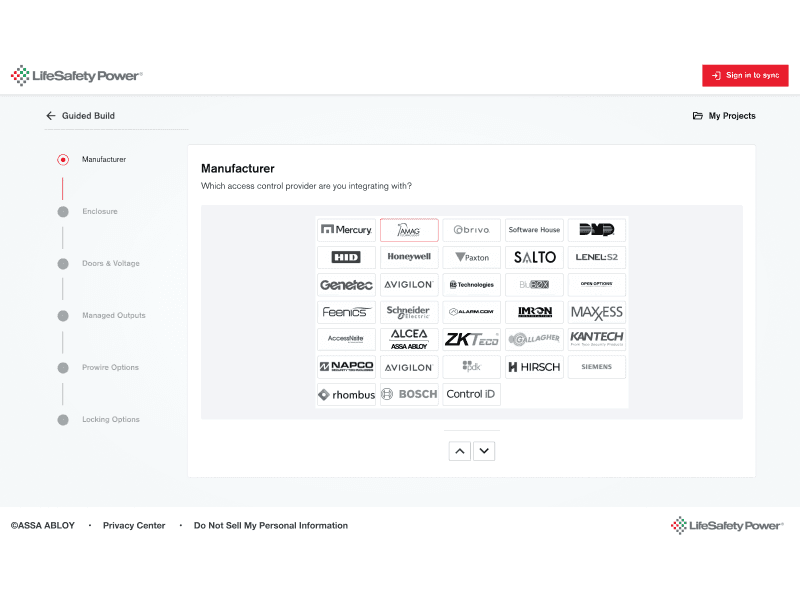This screenshot has height=600, width=800.
Task: Select the Siemens manufacturer tile
Action: pyautogui.click(x=596, y=367)
